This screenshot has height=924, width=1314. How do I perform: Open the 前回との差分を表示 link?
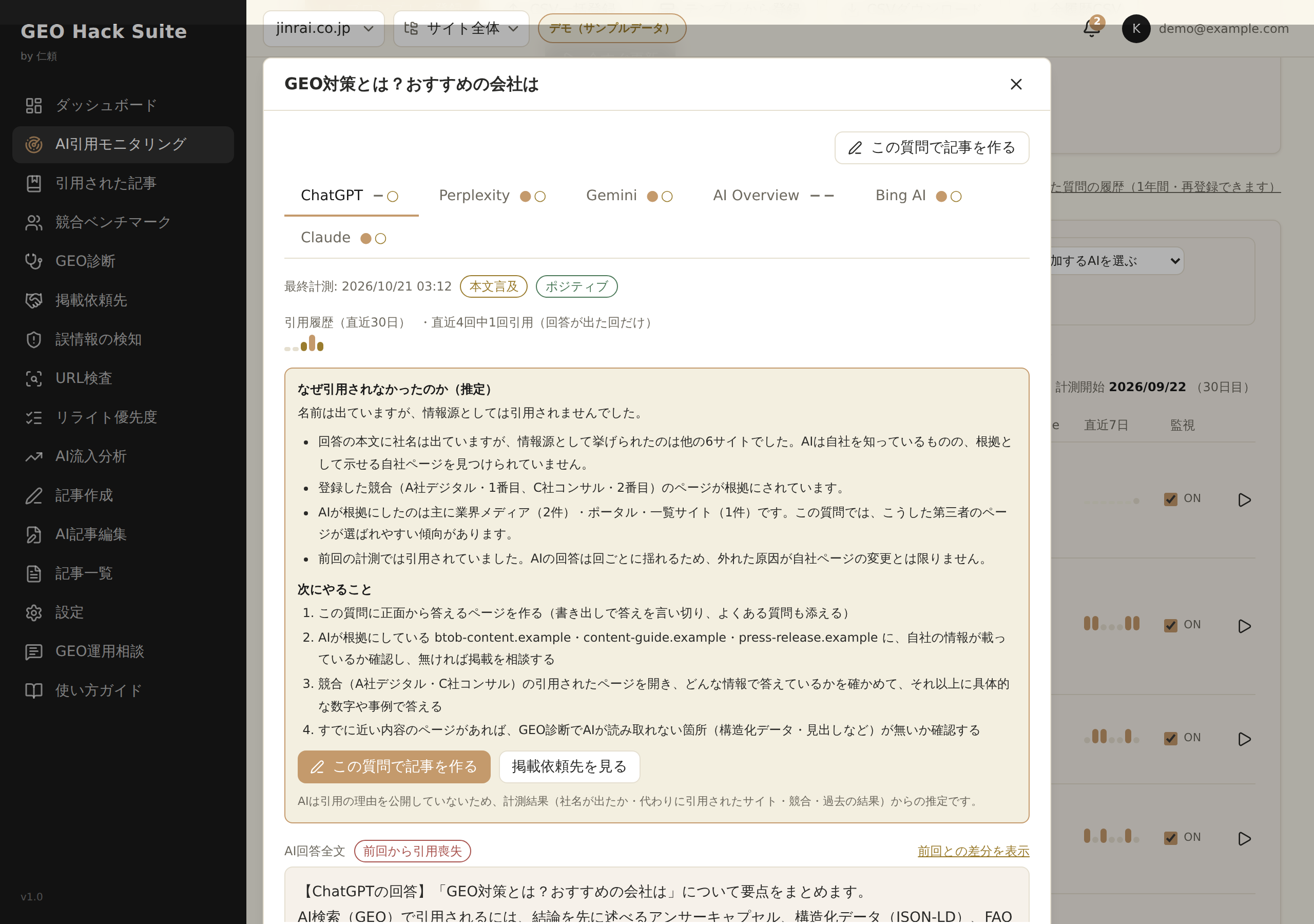[x=973, y=851]
